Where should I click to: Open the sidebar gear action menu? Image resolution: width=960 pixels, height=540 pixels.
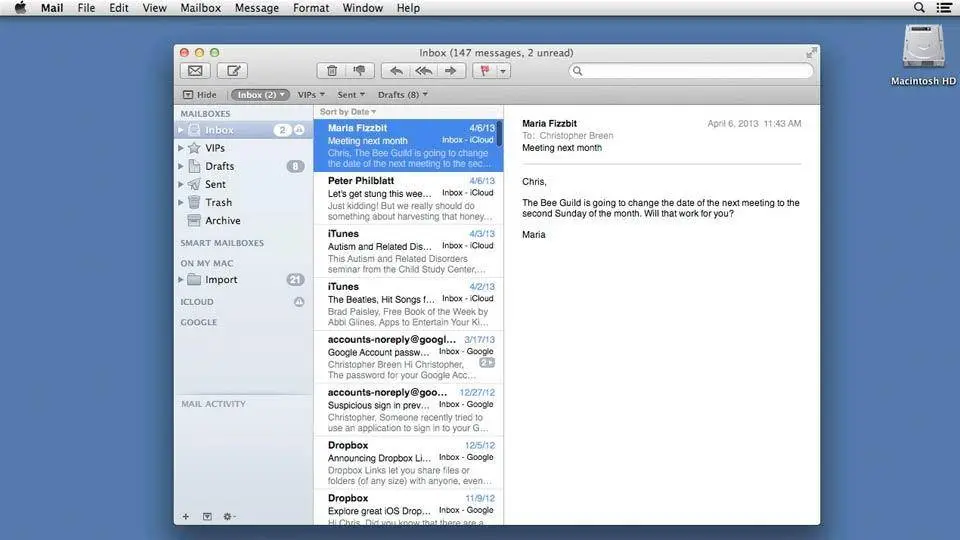click(x=229, y=517)
